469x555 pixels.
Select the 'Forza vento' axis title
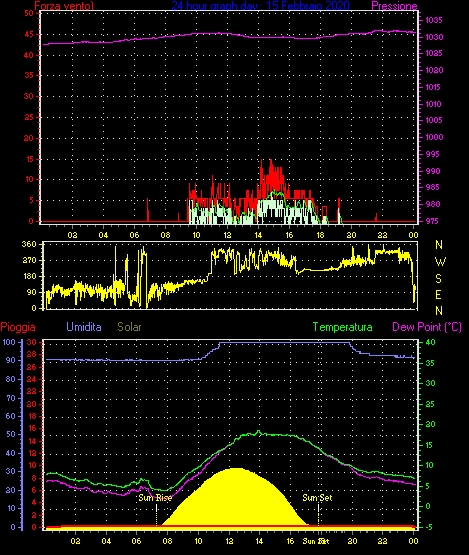coord(64,6)
